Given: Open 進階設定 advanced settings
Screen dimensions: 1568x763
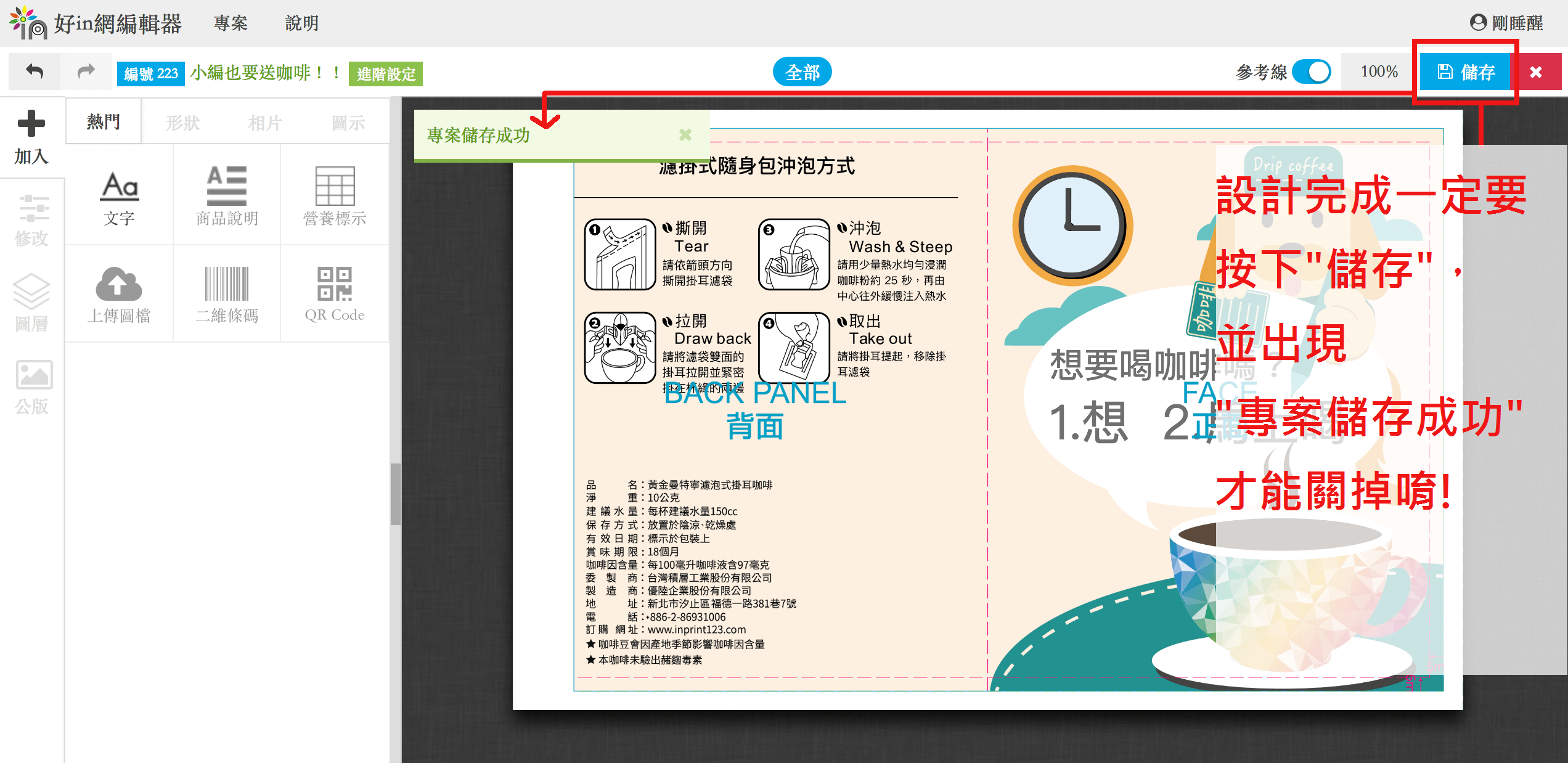Looking at the screenshot, I should (x=386, y=74).
